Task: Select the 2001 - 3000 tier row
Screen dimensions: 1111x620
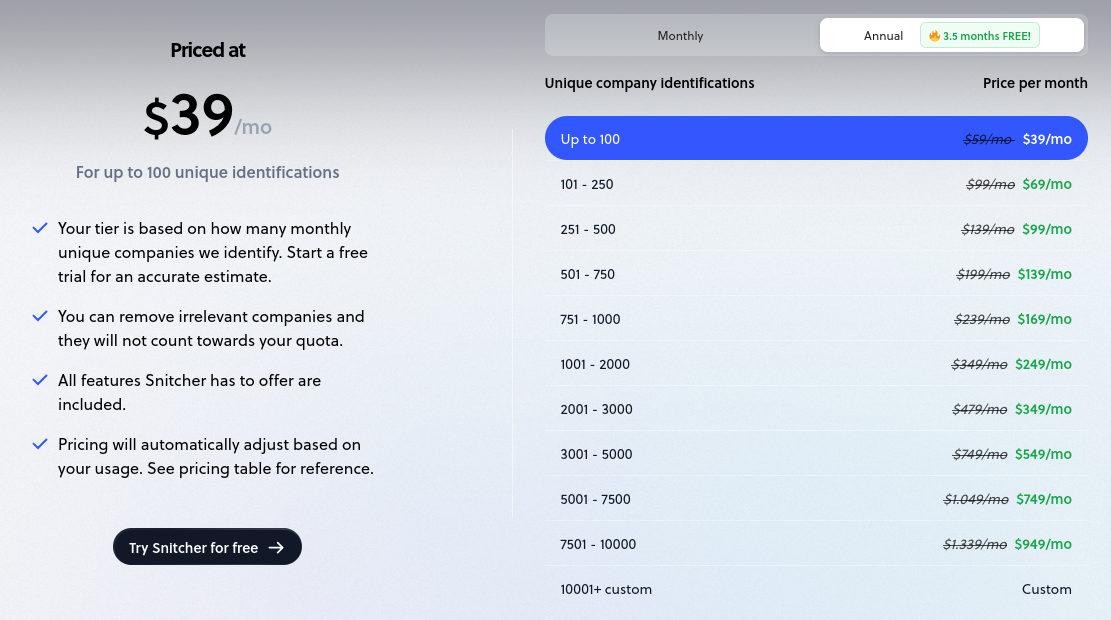Action: point(816,409)
